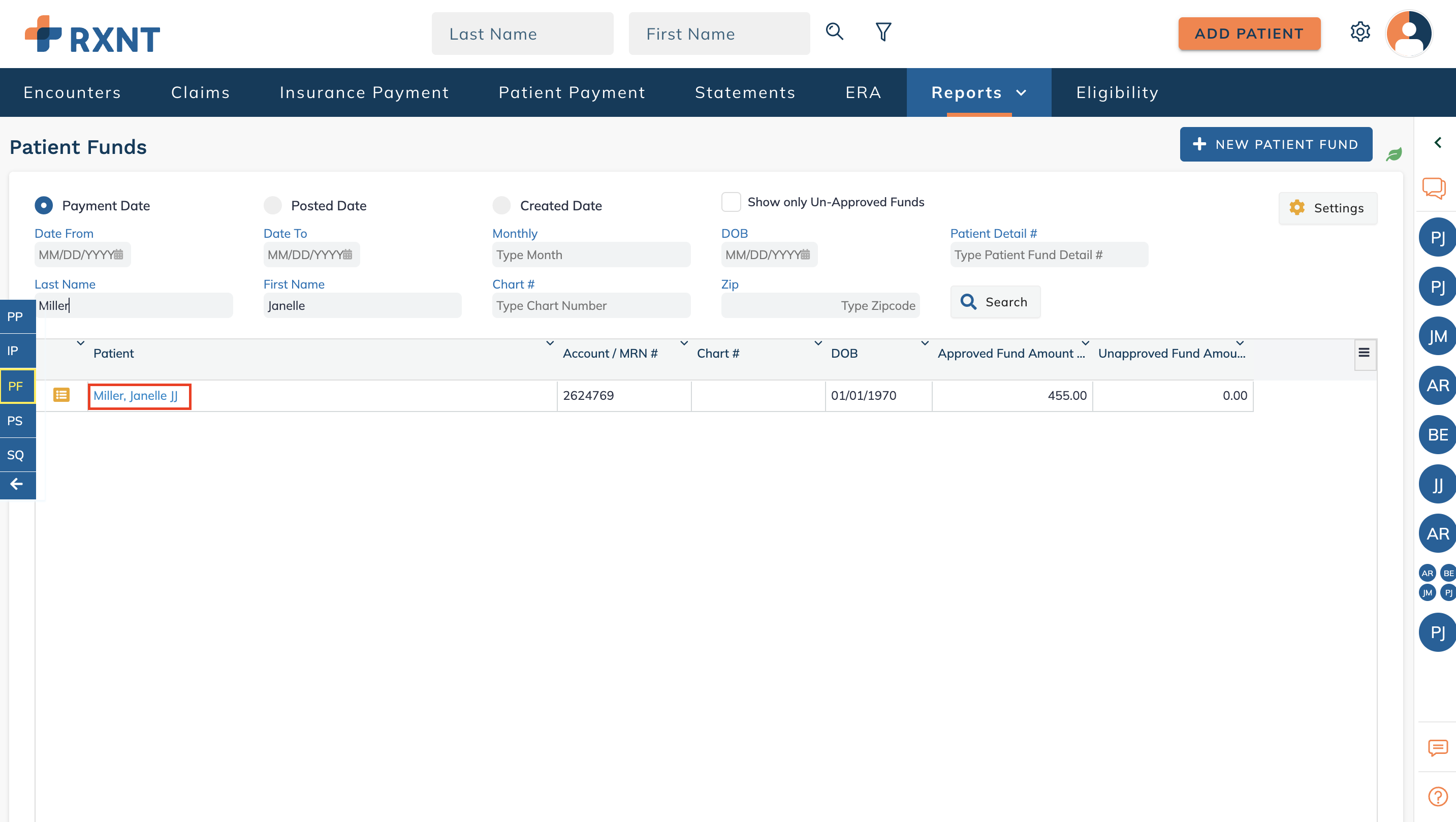Open the orange chat bubbles icon

(1434, 187)
